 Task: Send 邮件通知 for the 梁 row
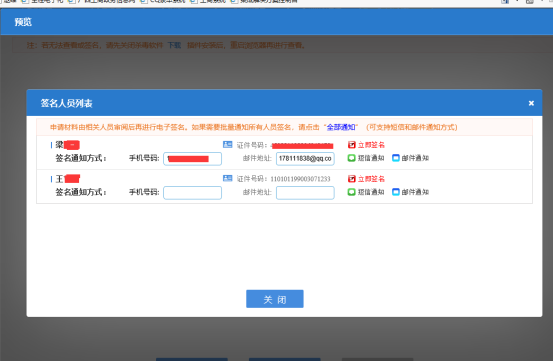(415, 158)
